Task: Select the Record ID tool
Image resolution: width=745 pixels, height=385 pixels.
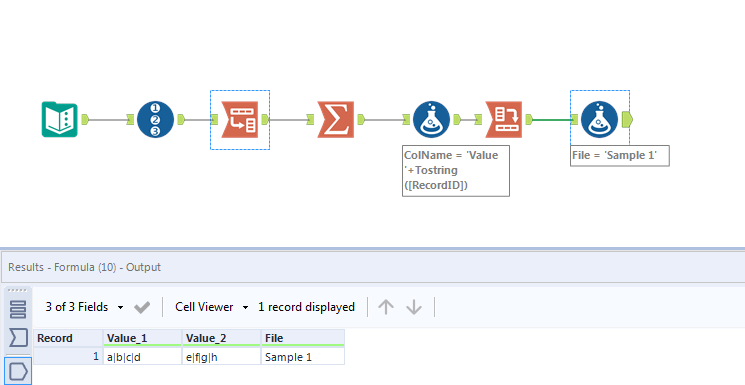Action: (155, 119)
